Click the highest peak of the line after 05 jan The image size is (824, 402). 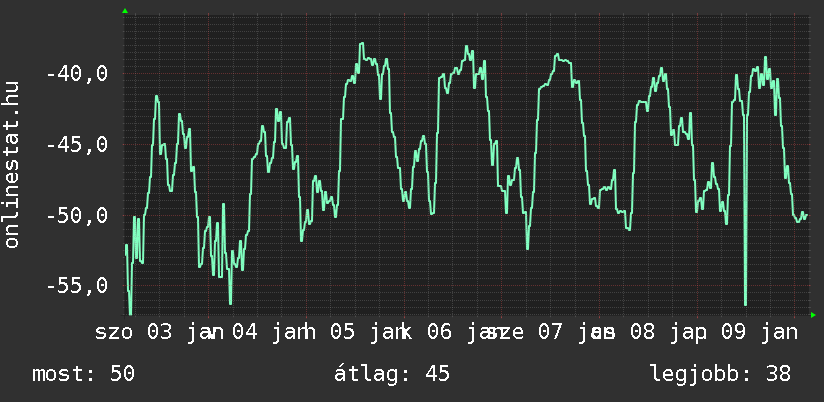point(361,44)
